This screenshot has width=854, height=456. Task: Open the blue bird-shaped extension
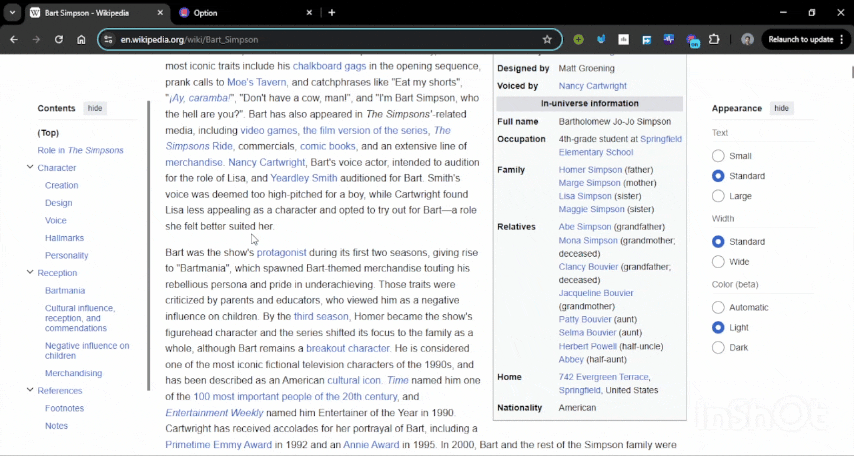pyautogui.click(x=601, y=39)
